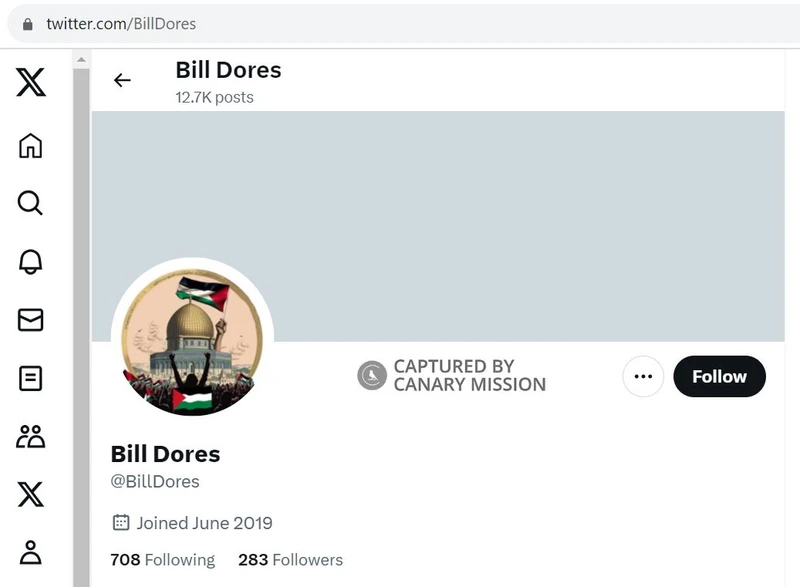Open the more options menu on the profile
This screenshot has width=800, height=587.
click(x=641, y=377)
